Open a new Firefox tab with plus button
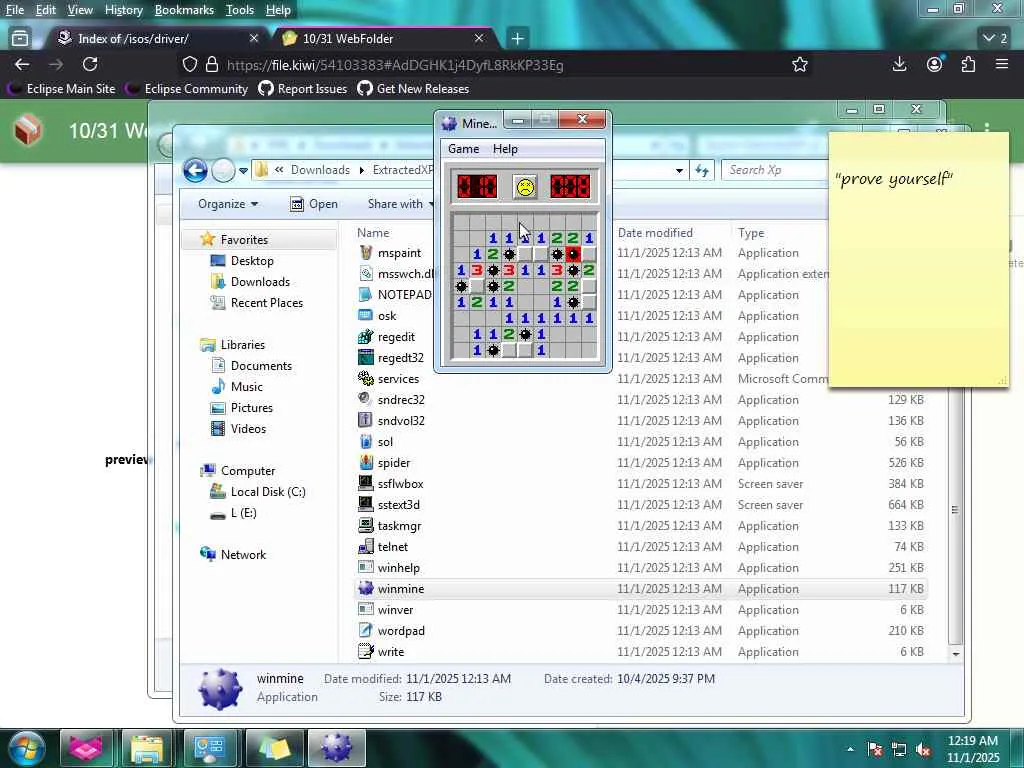This screenshot has width=1024, height=768. (517, 39)
